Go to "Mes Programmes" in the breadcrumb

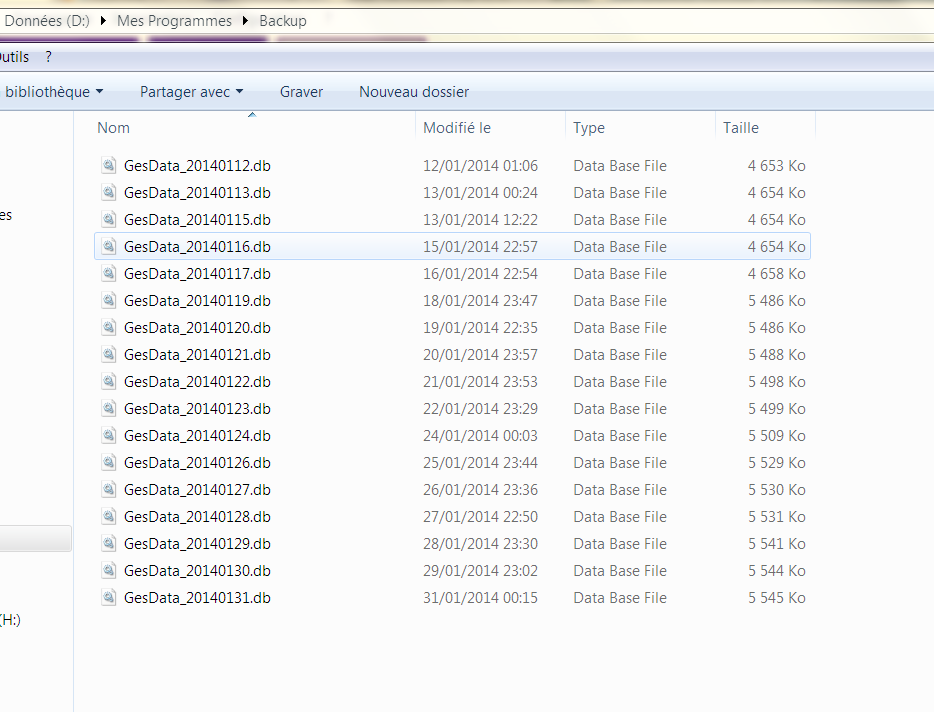point(174,21)
